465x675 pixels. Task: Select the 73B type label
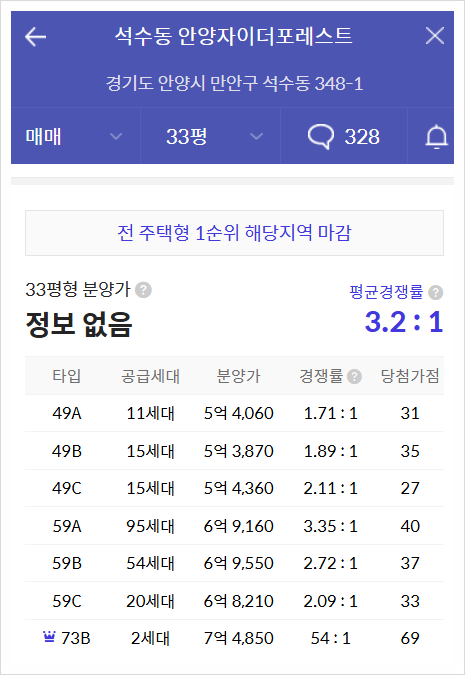click(x=76, y=638)
